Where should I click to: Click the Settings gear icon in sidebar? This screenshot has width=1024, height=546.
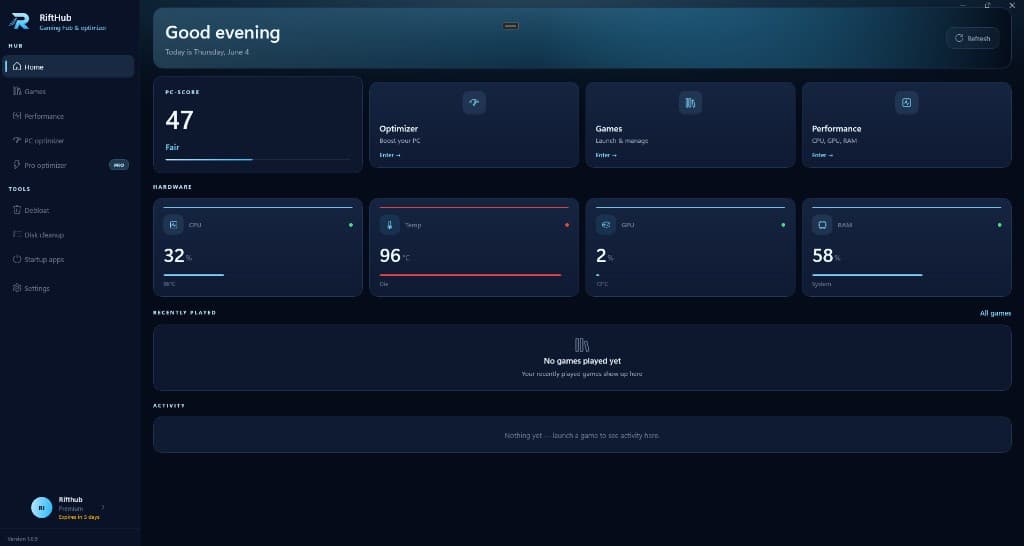coord(17,288)
